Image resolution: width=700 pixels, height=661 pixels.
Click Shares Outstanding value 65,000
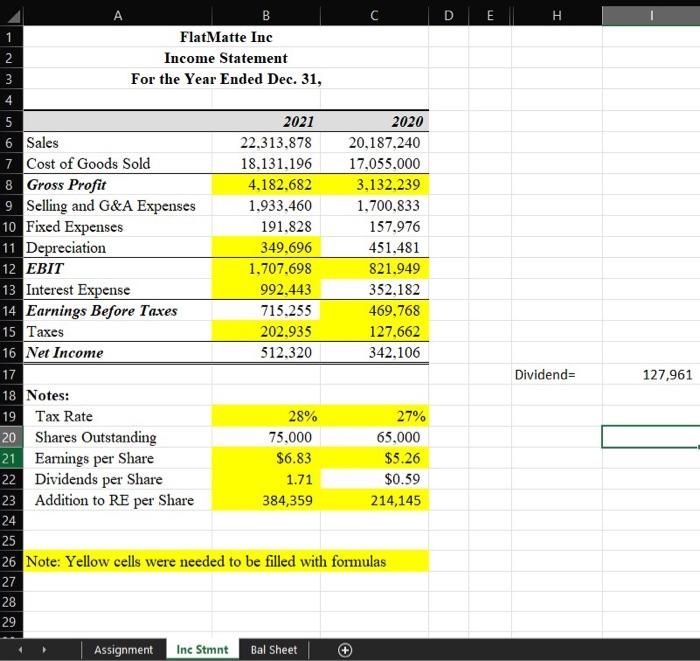[375, 437]
